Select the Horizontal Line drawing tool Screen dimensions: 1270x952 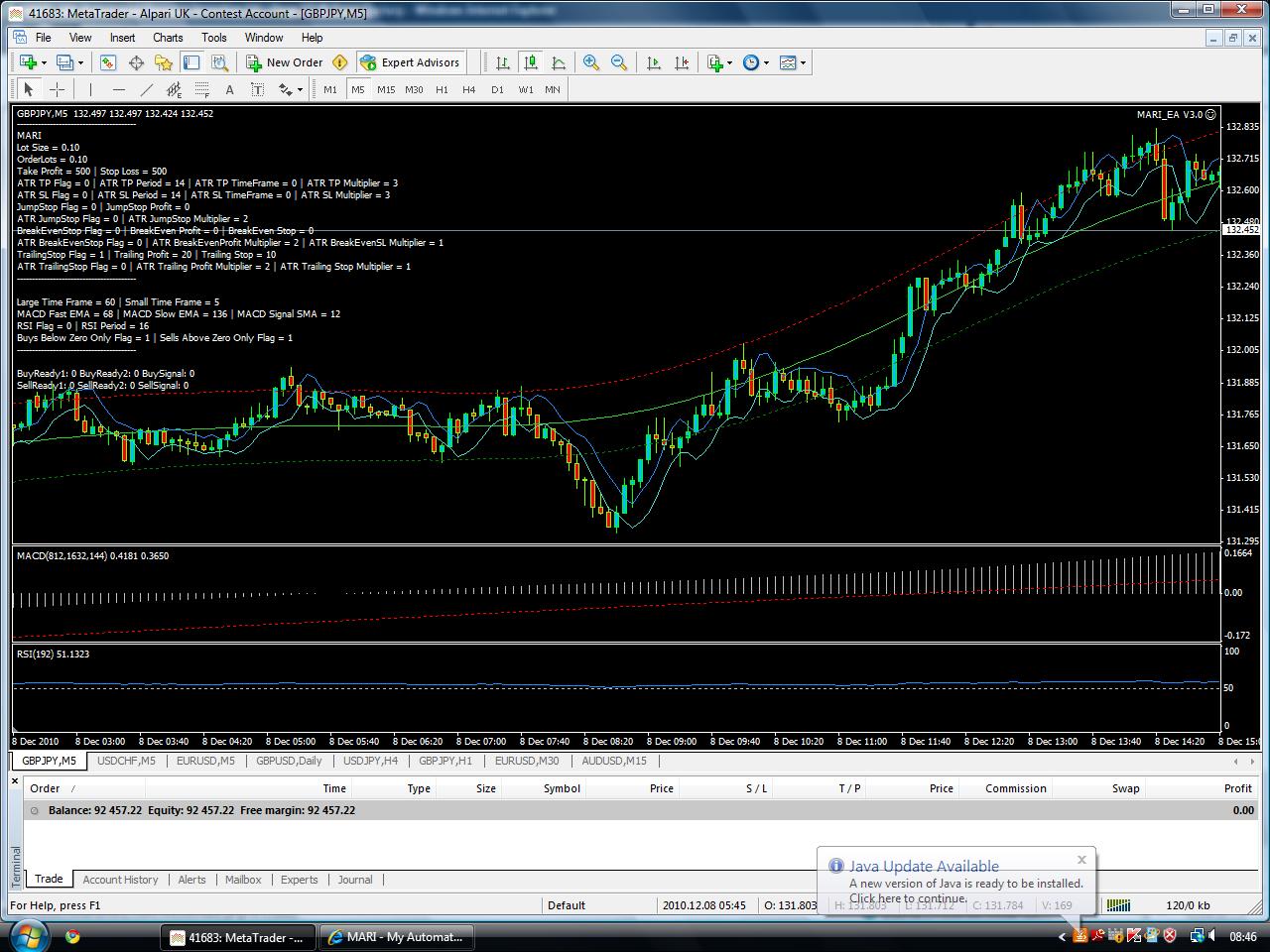118,89
